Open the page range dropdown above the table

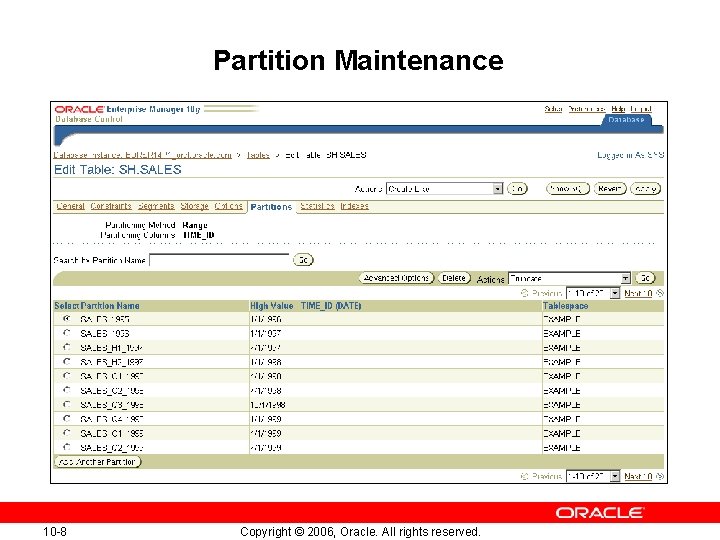(x=593, y=293)
